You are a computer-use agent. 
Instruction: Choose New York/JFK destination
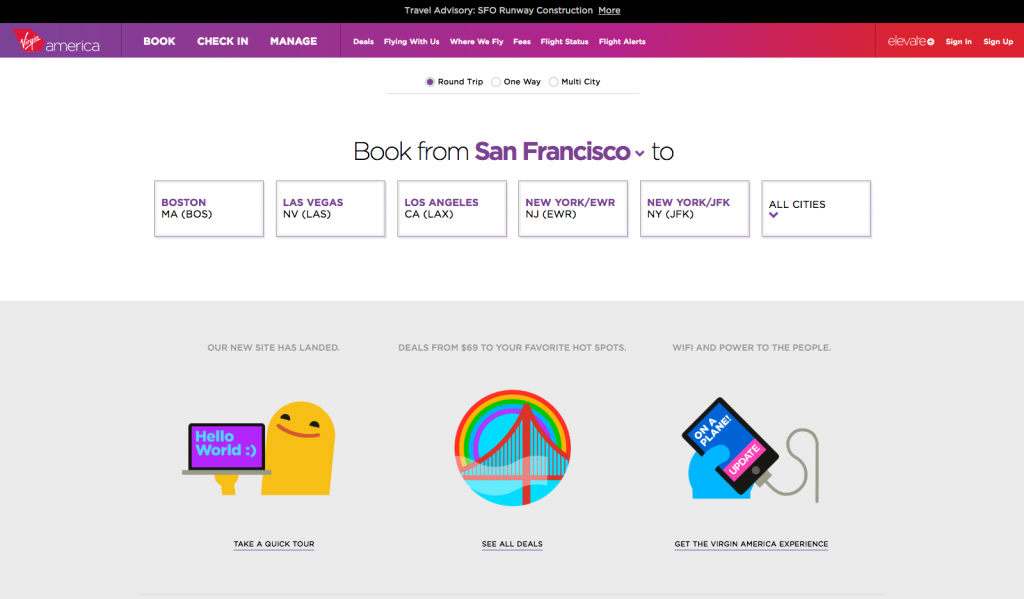tap(694, 208)
